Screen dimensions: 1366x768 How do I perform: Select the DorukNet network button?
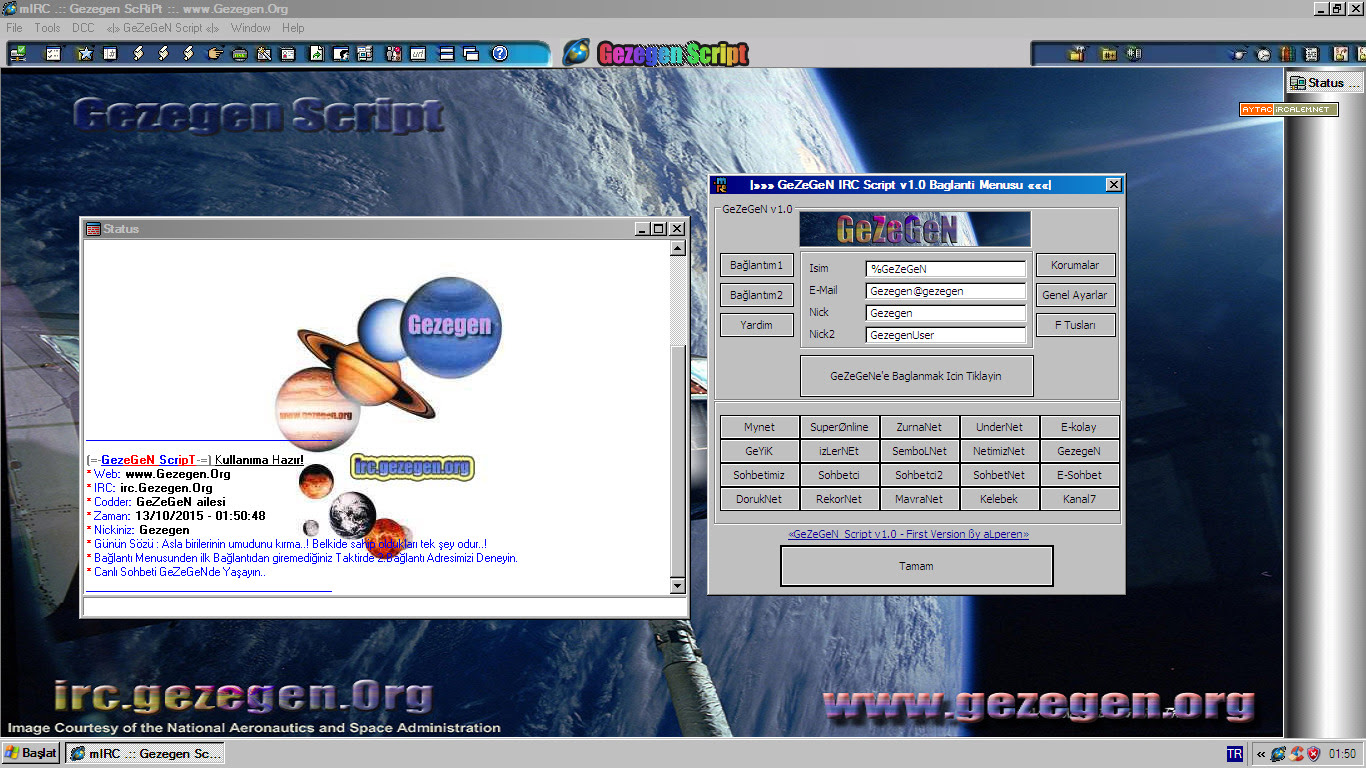tap(760, 499)
